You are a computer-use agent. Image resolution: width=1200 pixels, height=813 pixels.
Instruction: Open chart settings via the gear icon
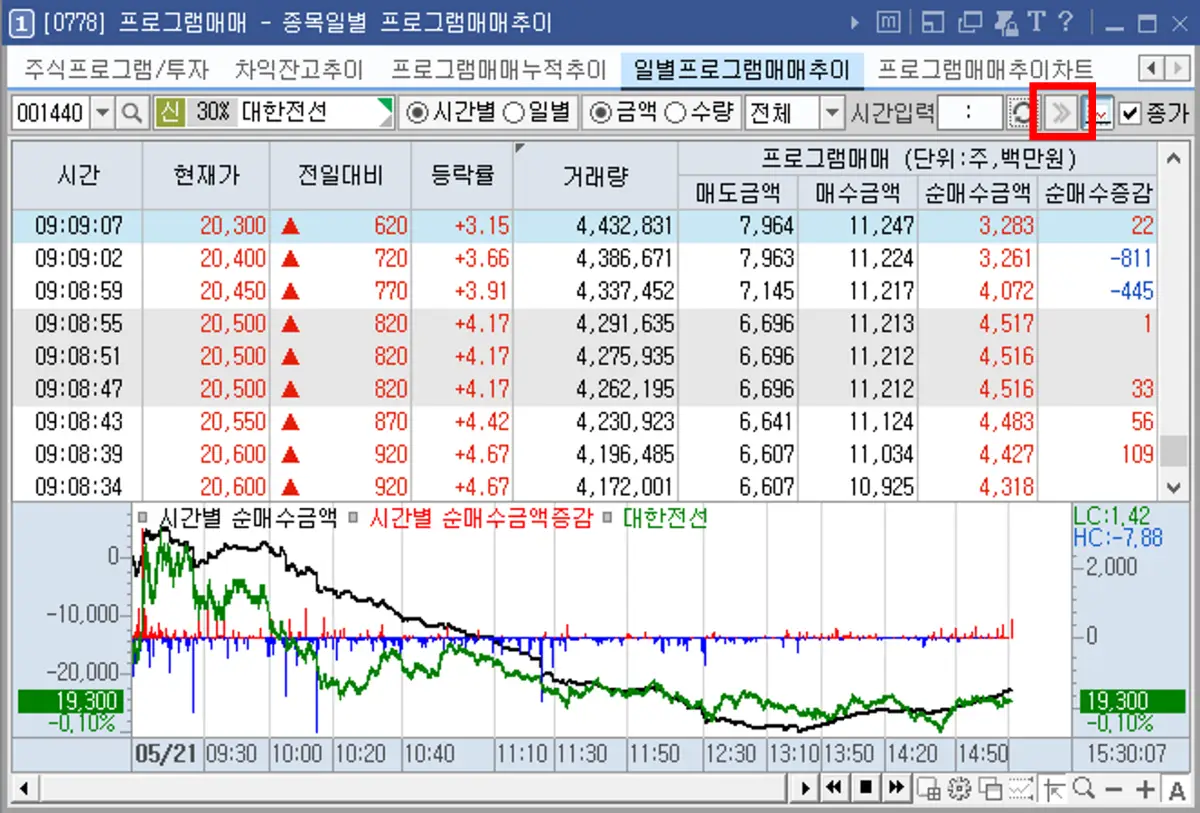(x=959, y=789)
